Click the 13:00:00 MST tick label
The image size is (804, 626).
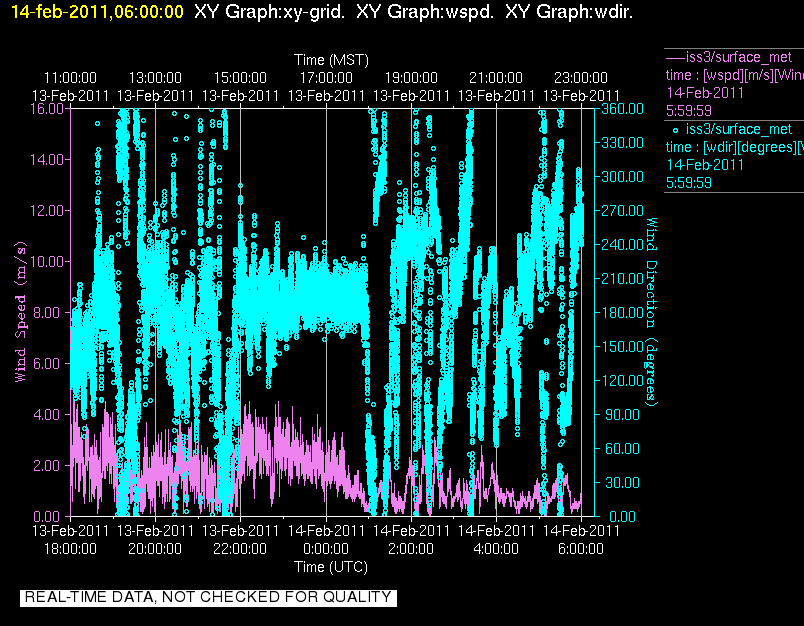point(155,78)
